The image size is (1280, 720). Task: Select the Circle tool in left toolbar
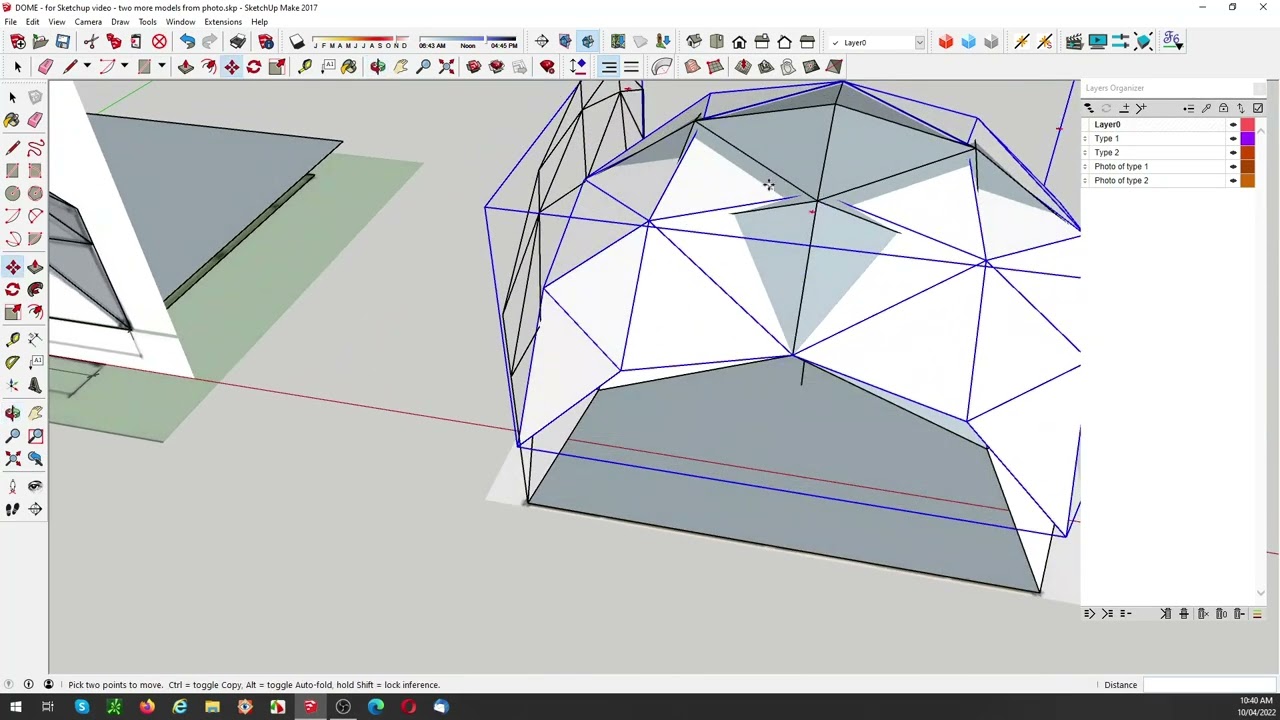click(x=13, y=194)
